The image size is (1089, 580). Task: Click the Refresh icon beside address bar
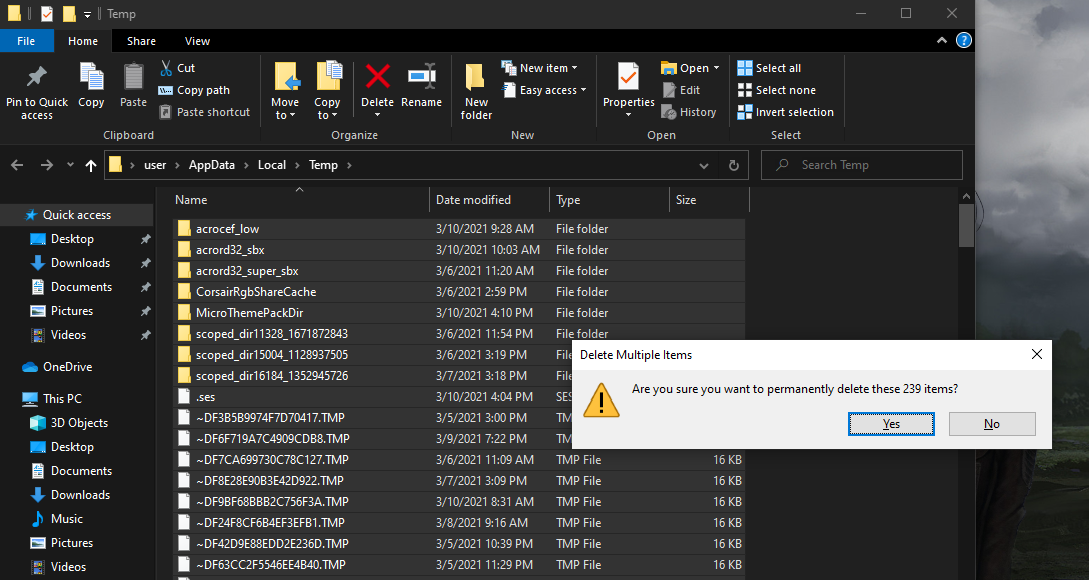pyautogui.click(x=733, y=165)
